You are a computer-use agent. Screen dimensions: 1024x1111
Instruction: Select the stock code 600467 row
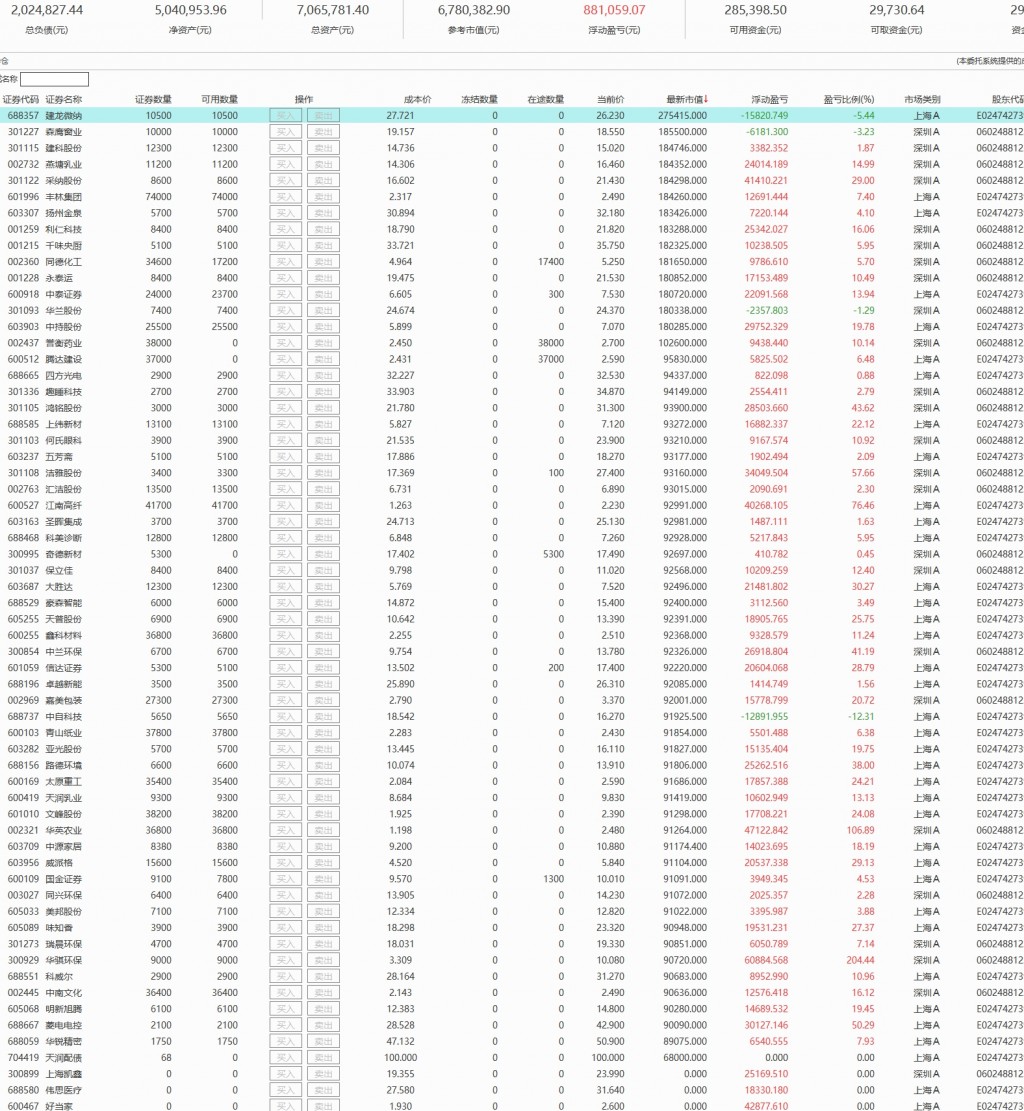click(x=23, y=1106)
